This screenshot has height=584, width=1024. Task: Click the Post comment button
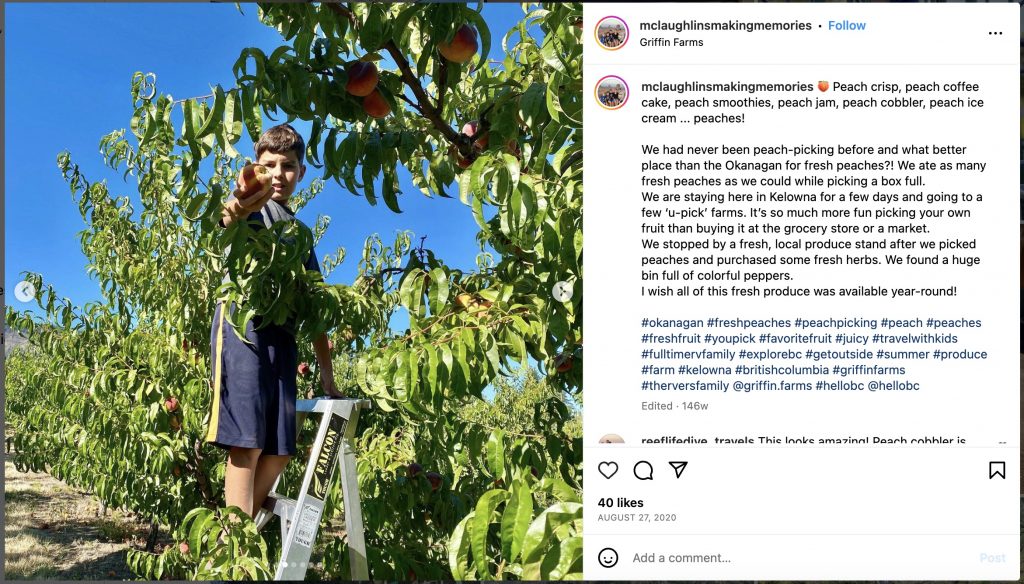pos(992,558)
